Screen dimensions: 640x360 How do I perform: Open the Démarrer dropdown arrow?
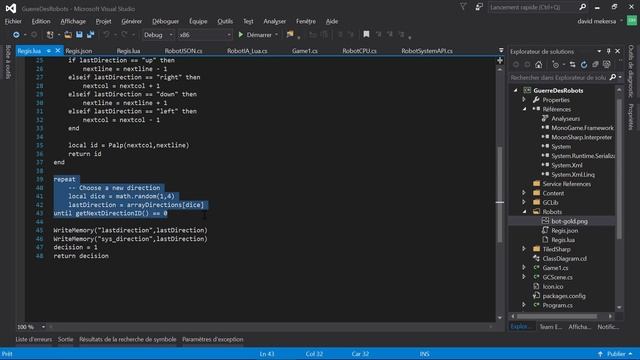pyautogui.click(x=276, y=35)
